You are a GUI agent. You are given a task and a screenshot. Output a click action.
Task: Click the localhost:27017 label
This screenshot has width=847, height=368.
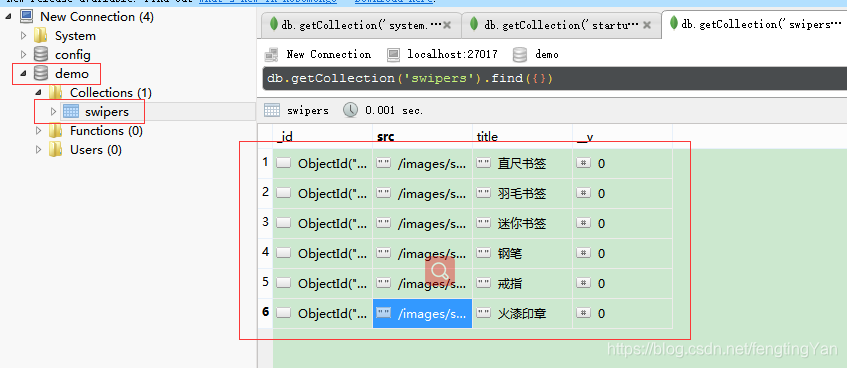tap(452, 55)
